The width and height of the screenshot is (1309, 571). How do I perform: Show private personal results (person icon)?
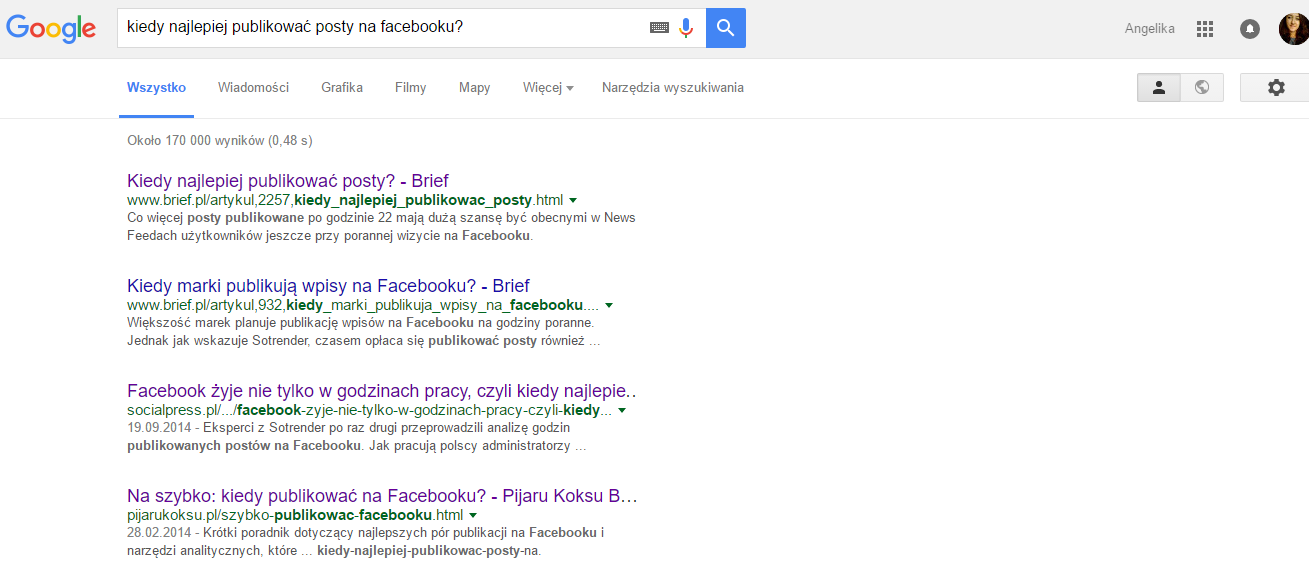click(x=1159, y=88)
